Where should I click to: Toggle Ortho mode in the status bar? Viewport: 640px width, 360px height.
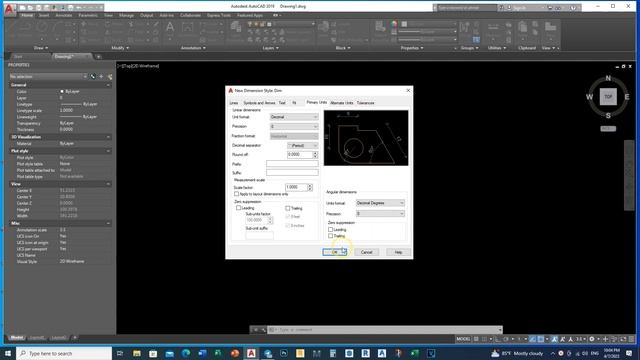498,339
